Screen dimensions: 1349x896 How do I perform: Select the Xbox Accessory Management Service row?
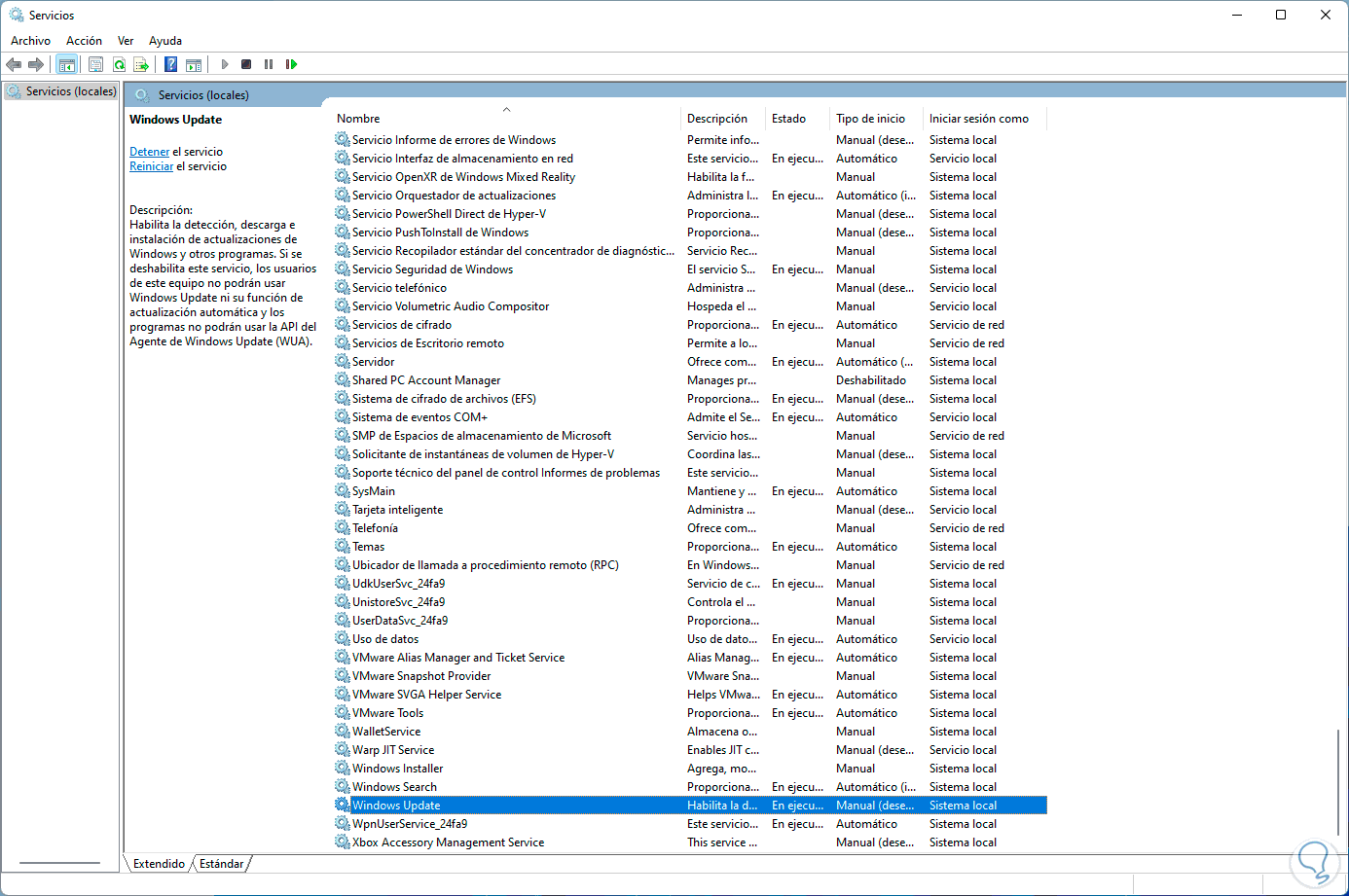(x=690, y=842)
